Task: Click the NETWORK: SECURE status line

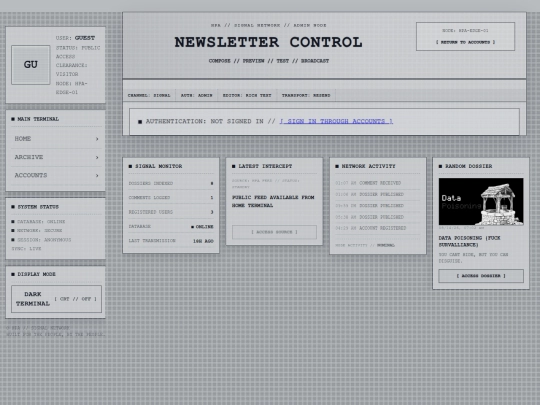Action: [x=37, y=231]
